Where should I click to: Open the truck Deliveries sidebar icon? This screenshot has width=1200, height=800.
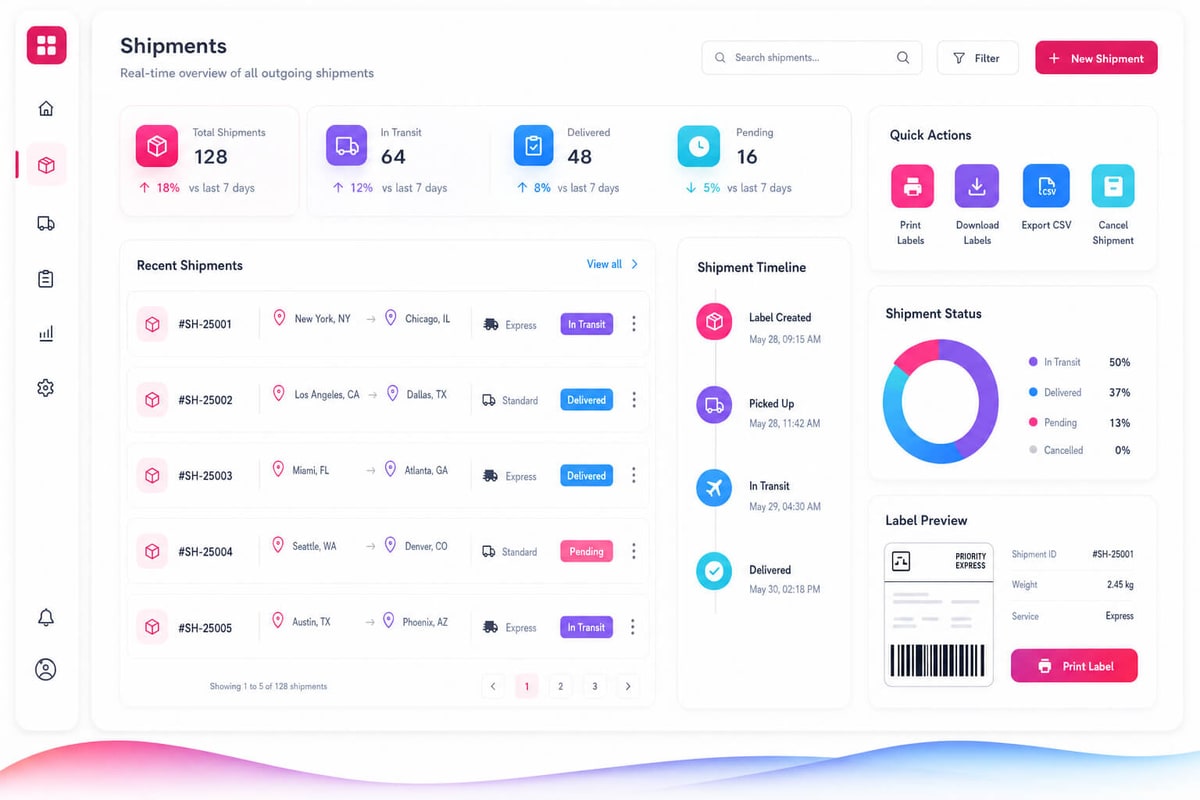point(46,223)
